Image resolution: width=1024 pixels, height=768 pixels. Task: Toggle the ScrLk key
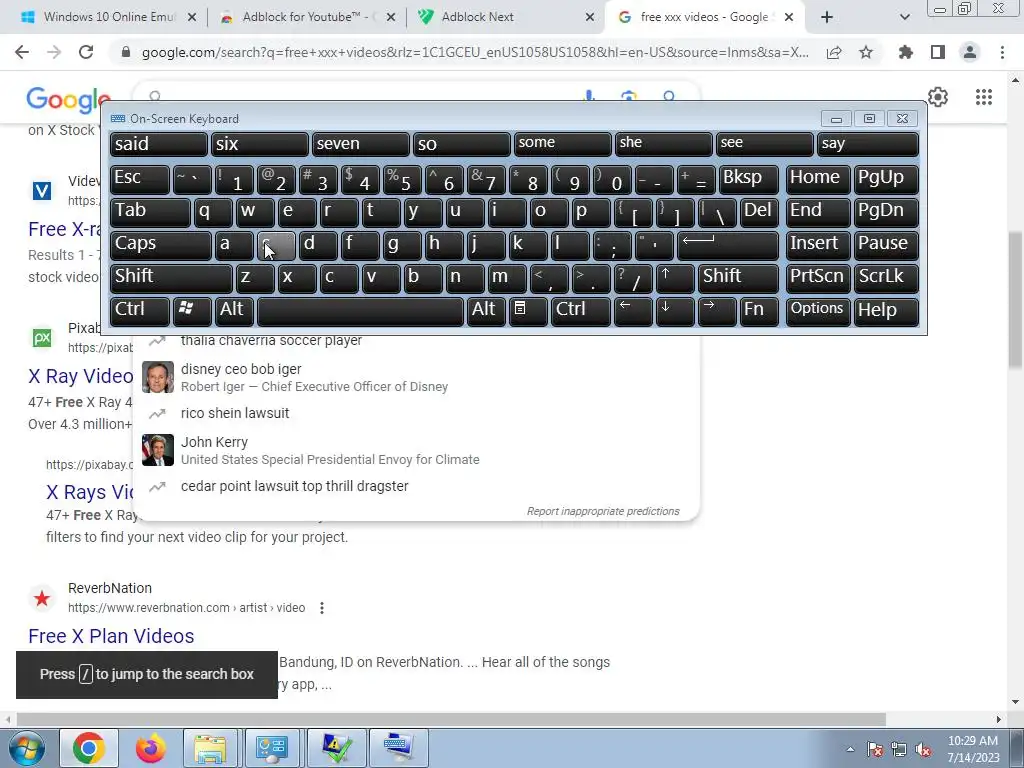[x=886, y=278]
